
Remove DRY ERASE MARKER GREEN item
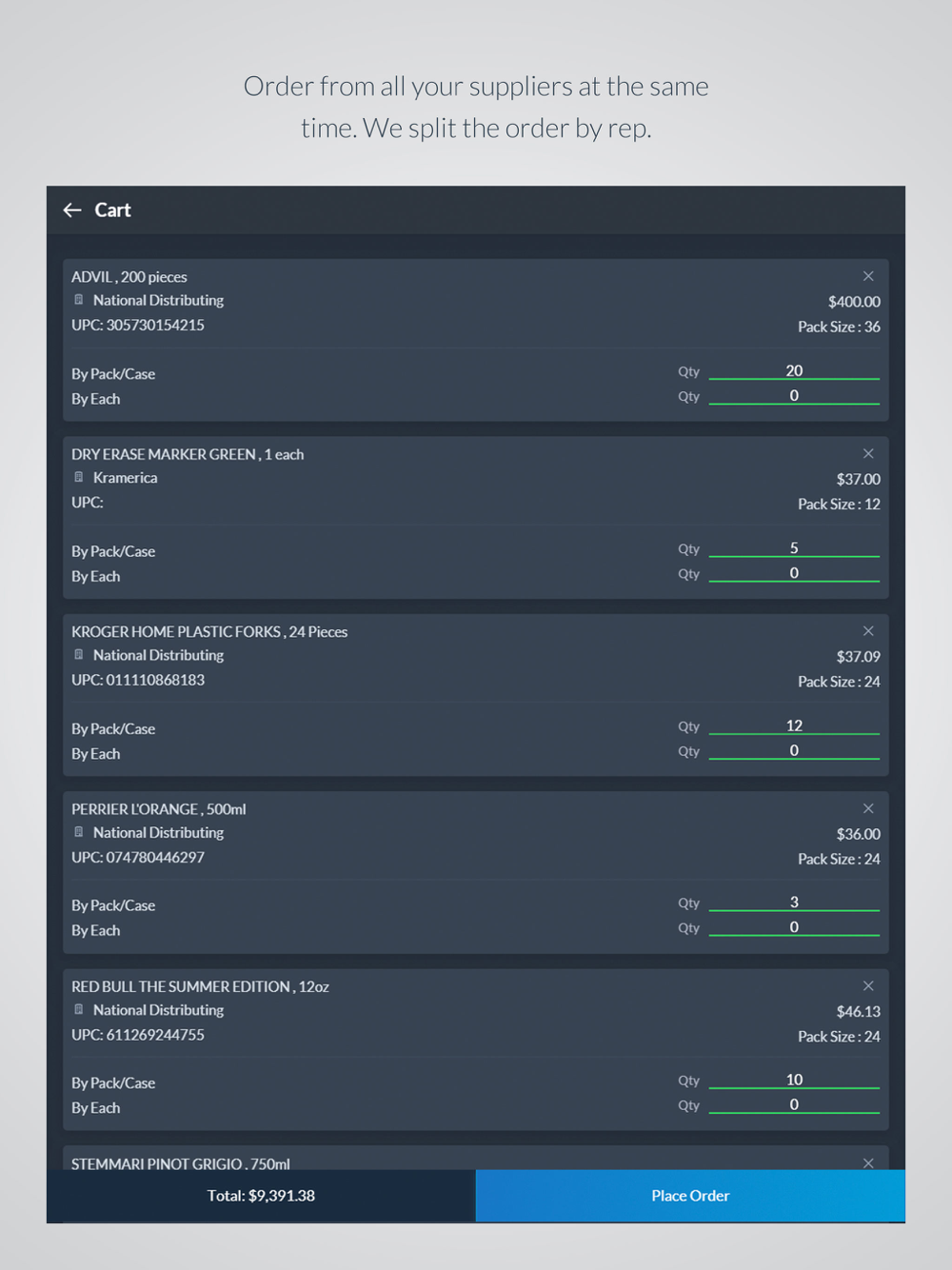click(868, 454)
